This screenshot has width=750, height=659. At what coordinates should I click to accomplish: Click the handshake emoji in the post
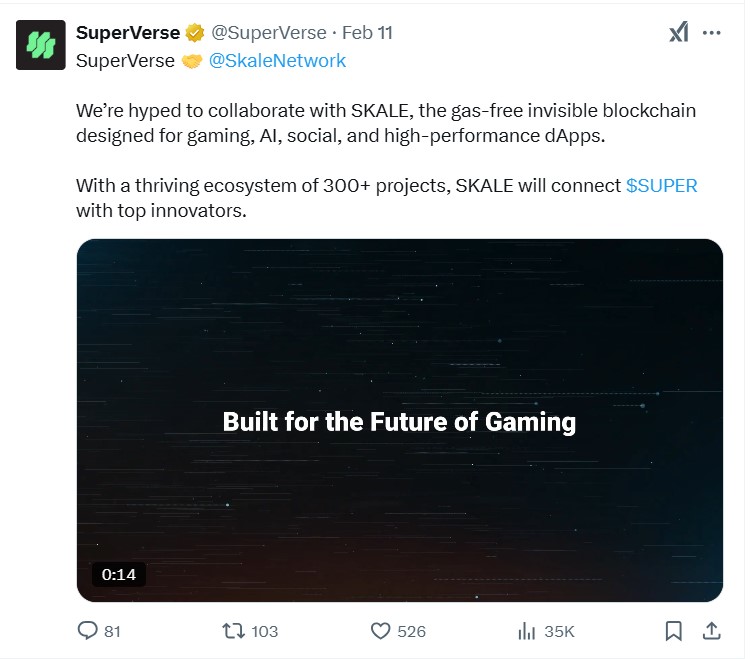pos(191,61)
